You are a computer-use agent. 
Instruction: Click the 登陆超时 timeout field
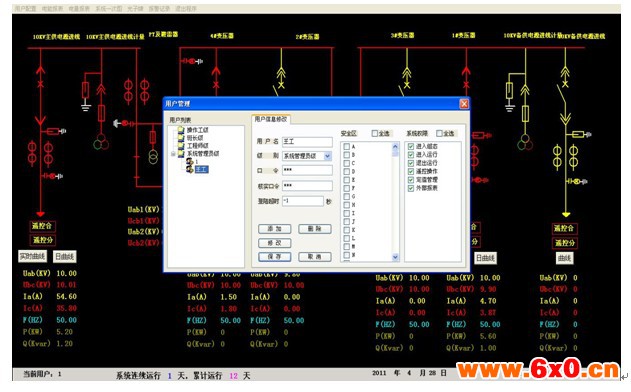(303, 201)
